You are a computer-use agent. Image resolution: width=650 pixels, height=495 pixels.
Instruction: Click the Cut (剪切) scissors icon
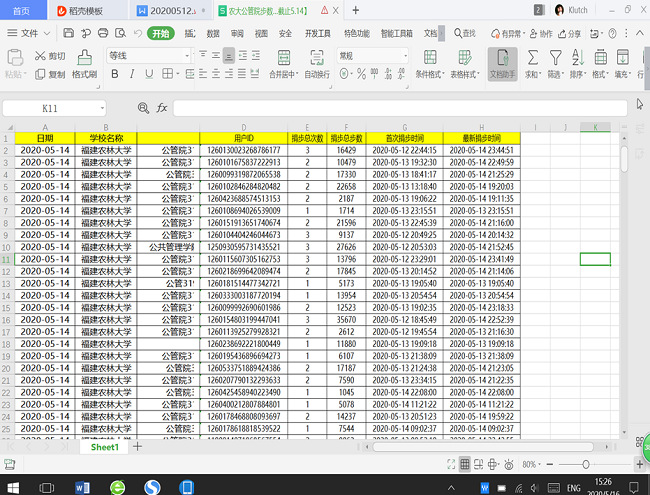click(x=40, y=55)
